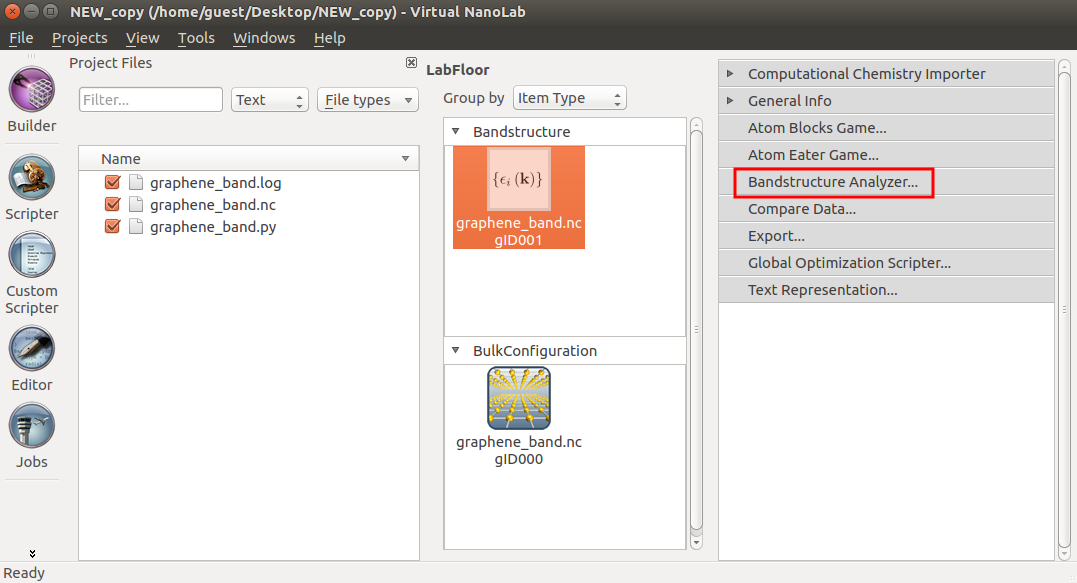Collapse the Bandstructure group
The height and width of the screenshot is (583, 1077).
point(455,130)
